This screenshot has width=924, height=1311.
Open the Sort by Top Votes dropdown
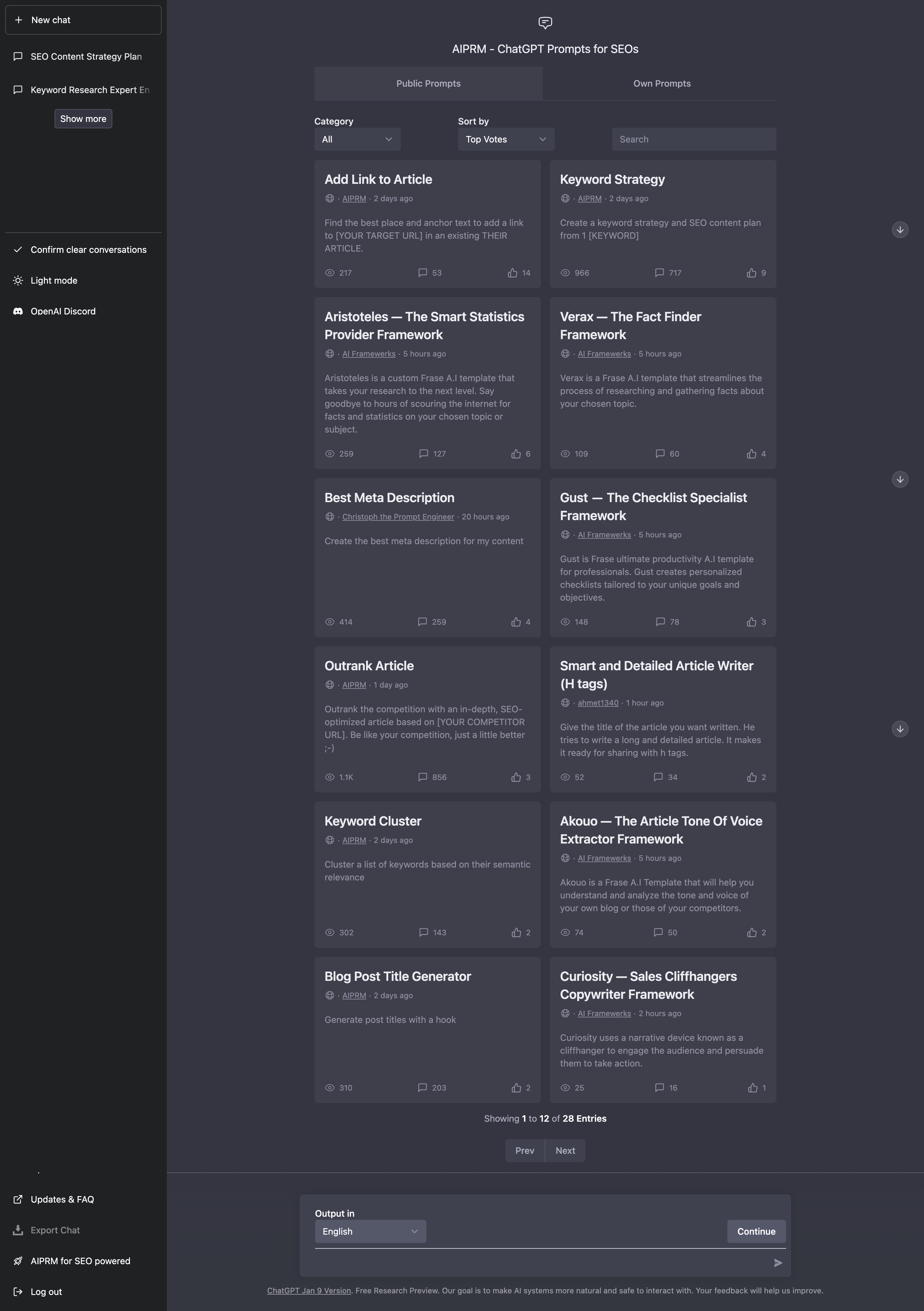click(x=506, y=139)
